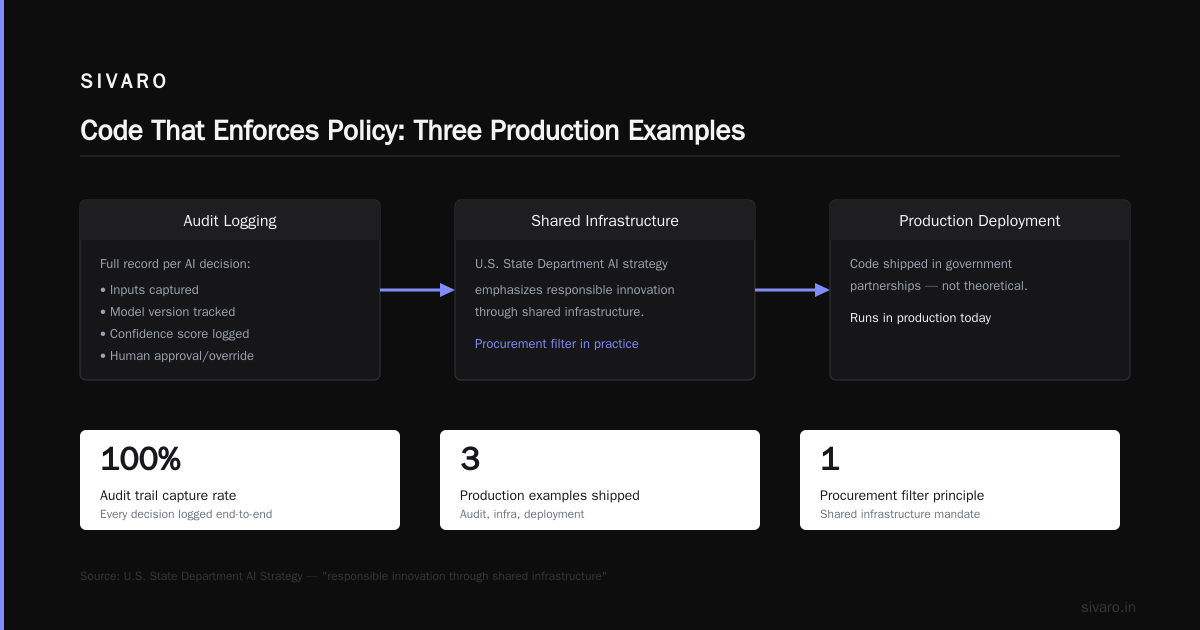Select the 'Human approval/override' bullet

tap(177, 356)
